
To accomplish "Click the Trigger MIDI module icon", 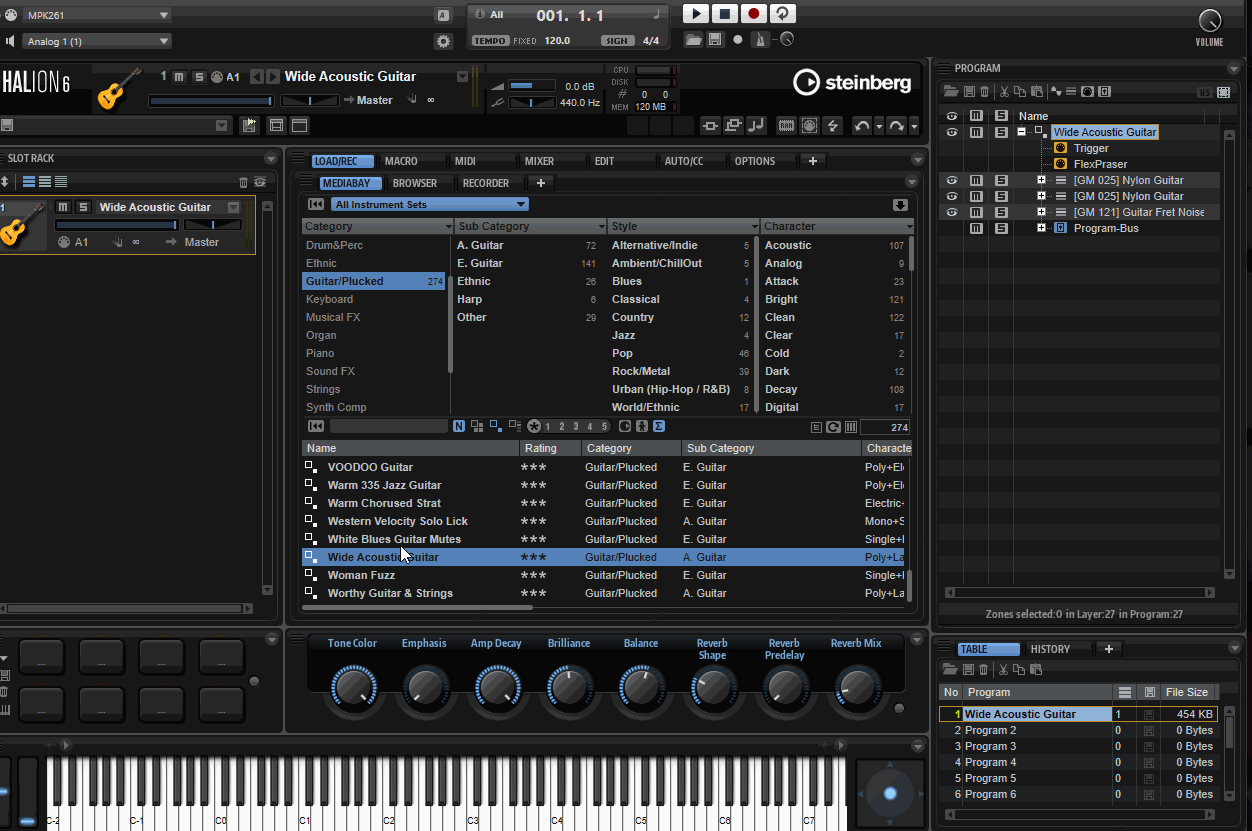I will coord(1060,148).
